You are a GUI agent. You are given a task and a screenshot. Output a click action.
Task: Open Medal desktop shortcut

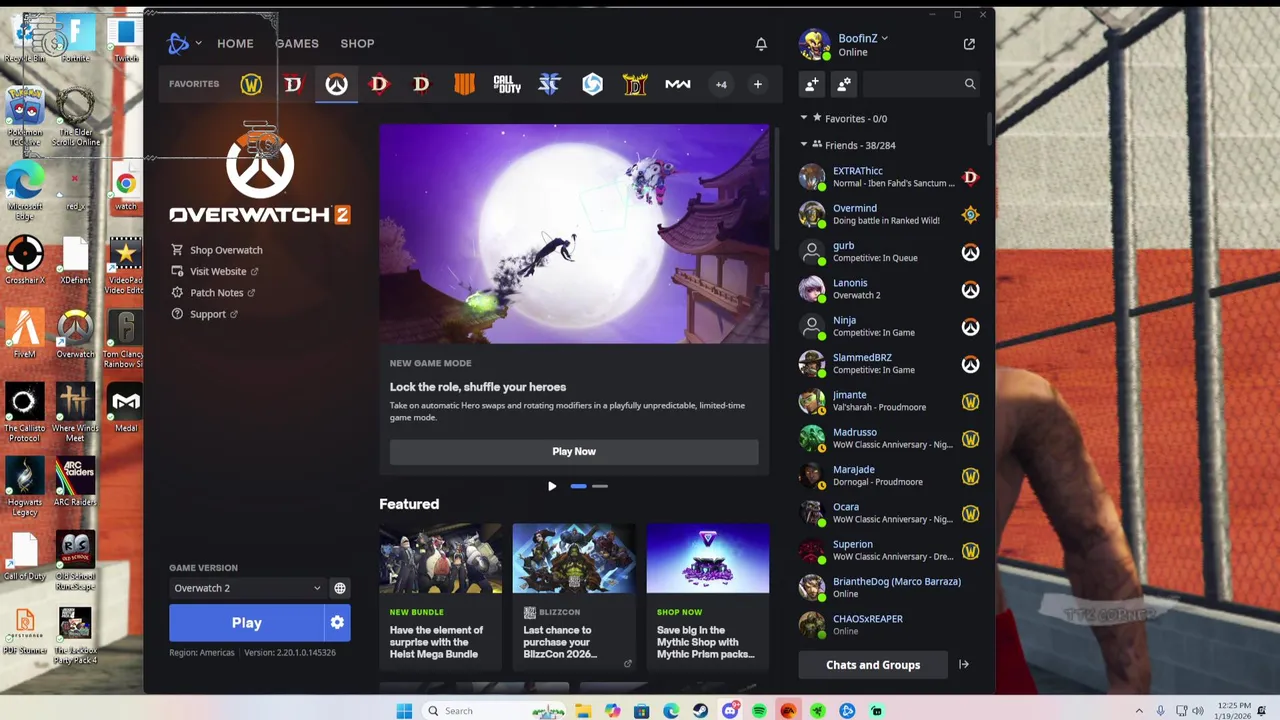point(125,409)
